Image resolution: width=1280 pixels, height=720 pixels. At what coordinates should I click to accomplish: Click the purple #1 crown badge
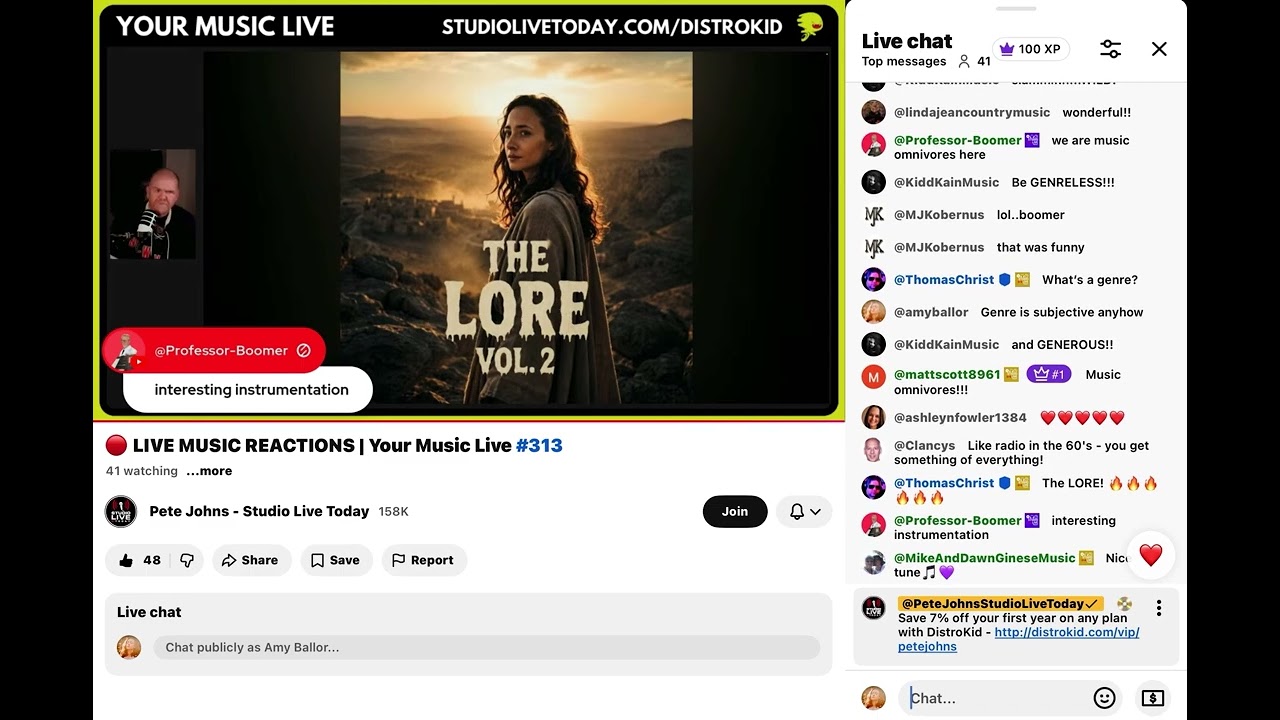point(1048,374)
